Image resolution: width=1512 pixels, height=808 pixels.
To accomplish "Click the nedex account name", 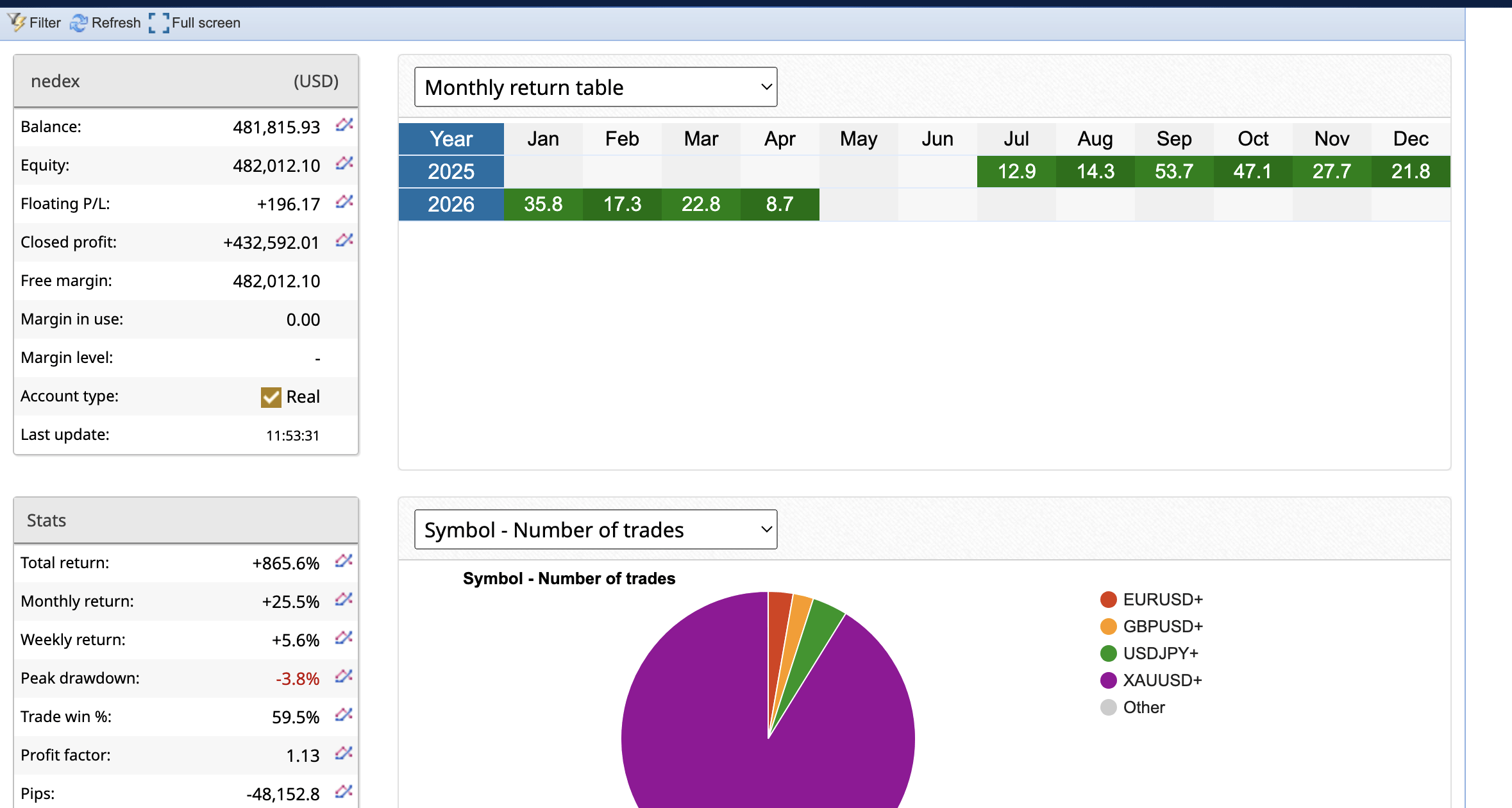I will (x=55, y=81).
